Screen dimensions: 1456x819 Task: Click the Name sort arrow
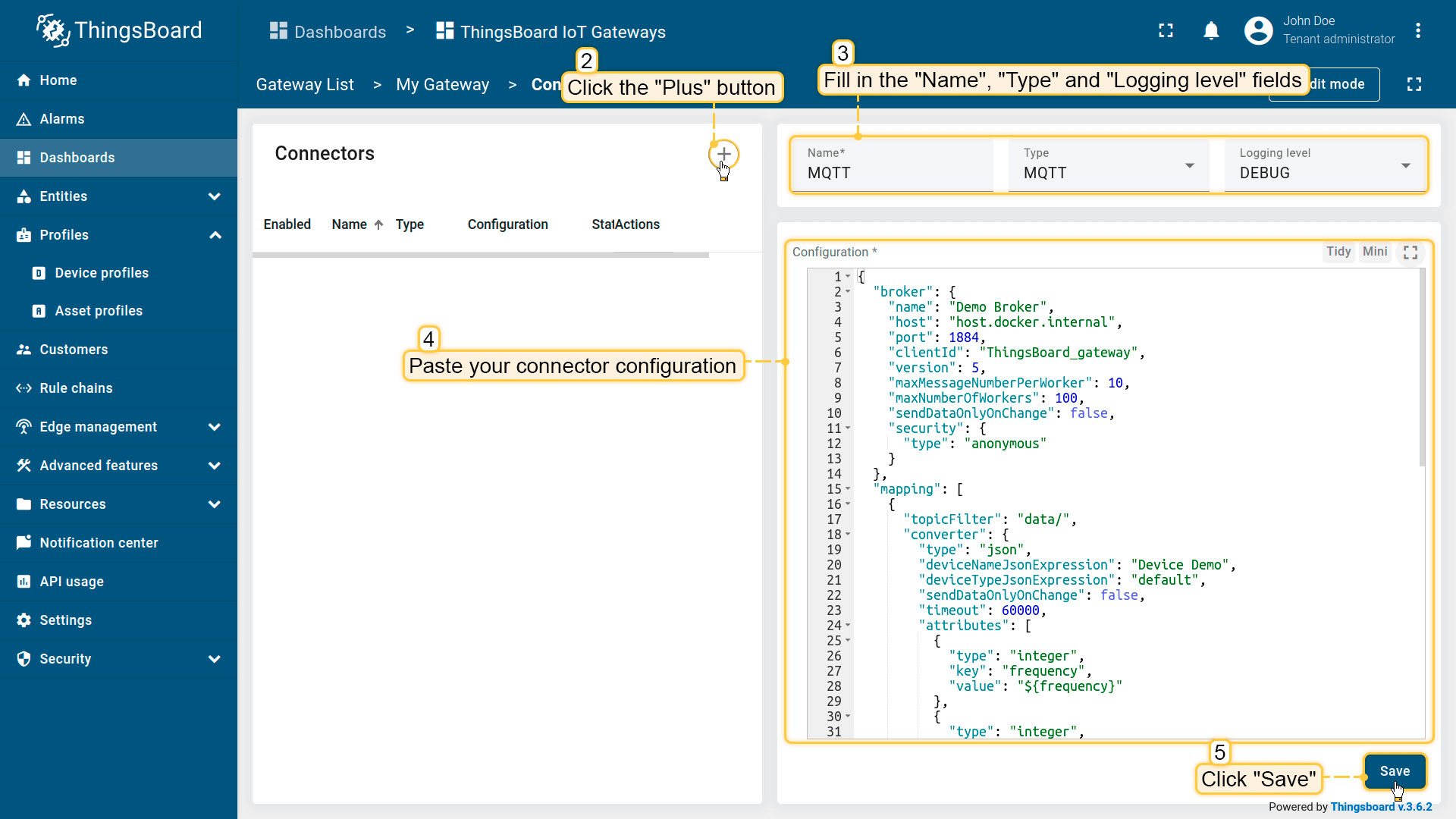[x=379, y=224]
